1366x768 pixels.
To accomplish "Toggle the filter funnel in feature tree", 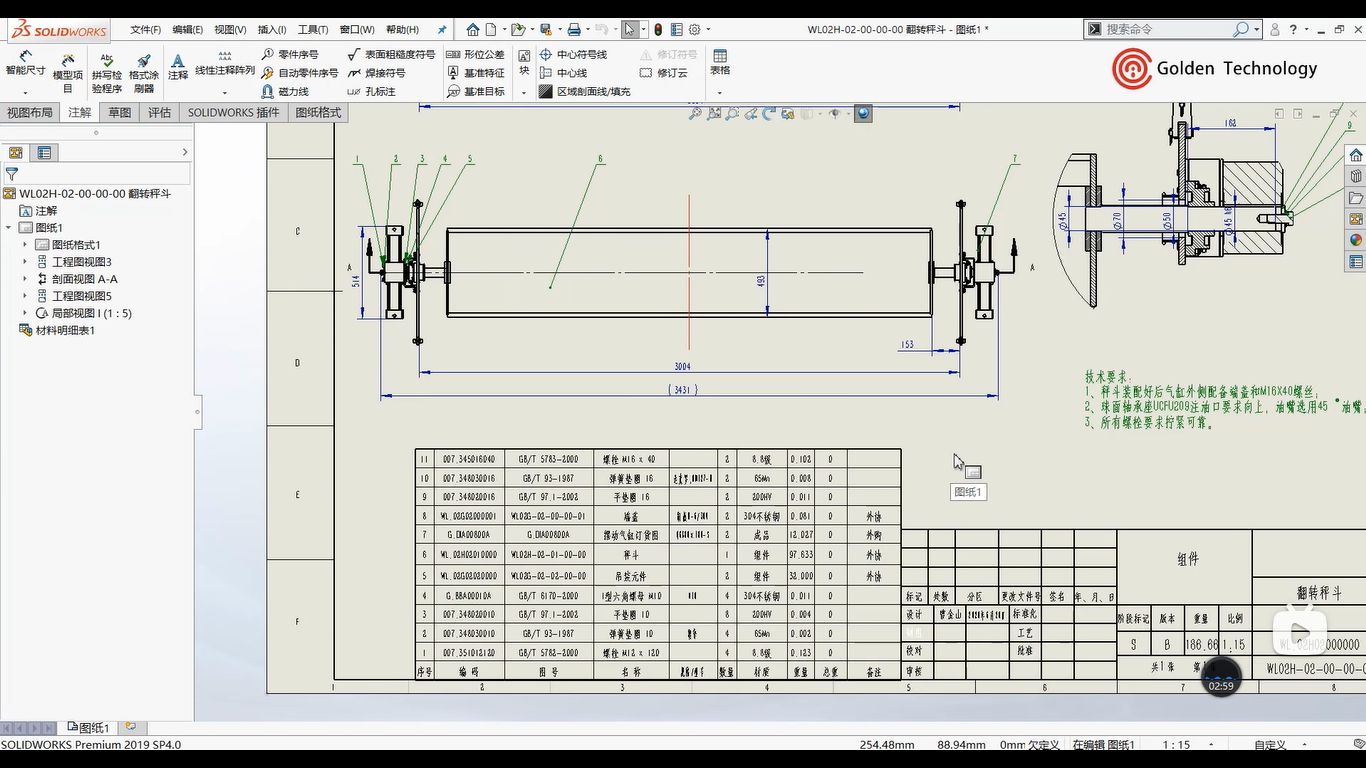I will point(12,174).
